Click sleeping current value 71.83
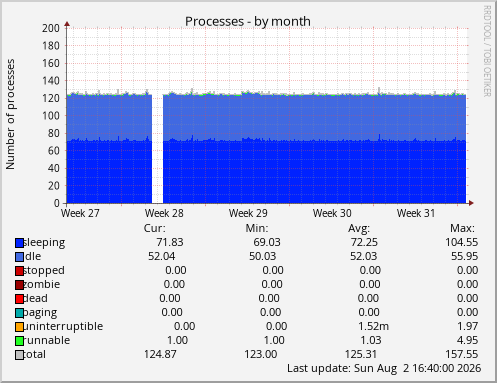The width and height of the screenshot is (497, 383). click(x=170, y=242)
